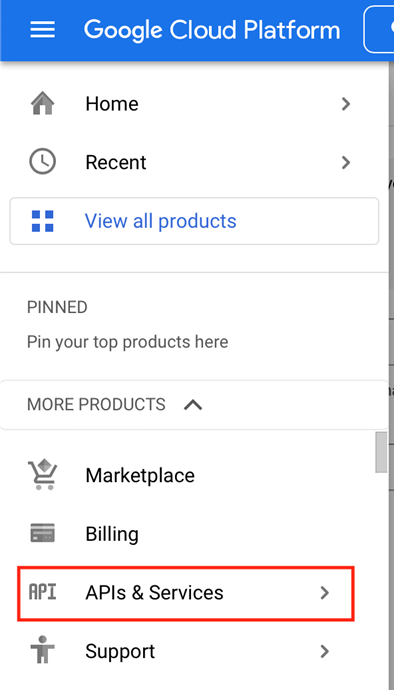Click the Marketplace shopping cart icon

(42, 475)
